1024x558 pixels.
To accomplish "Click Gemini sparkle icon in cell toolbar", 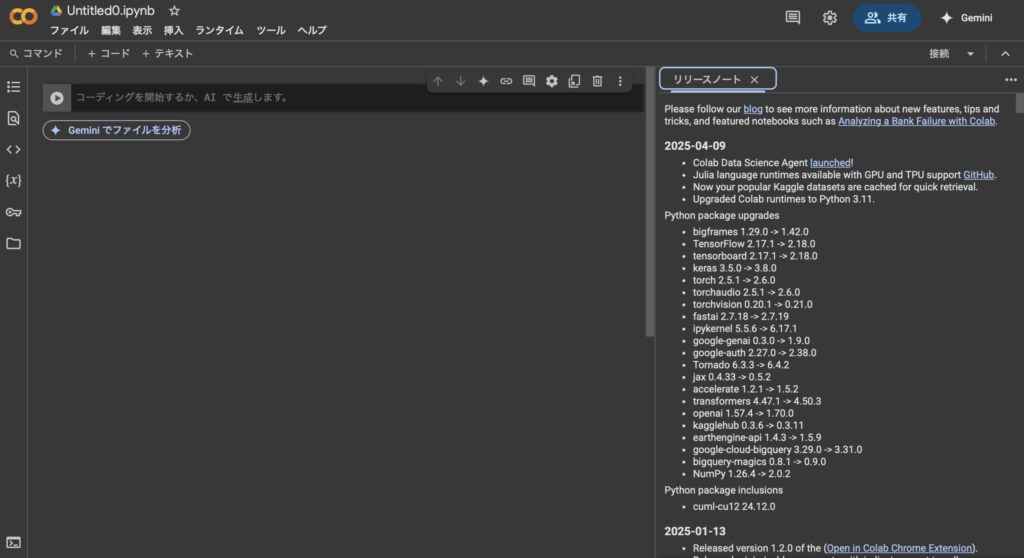I will pyautogui.click(x=483, y=81).
